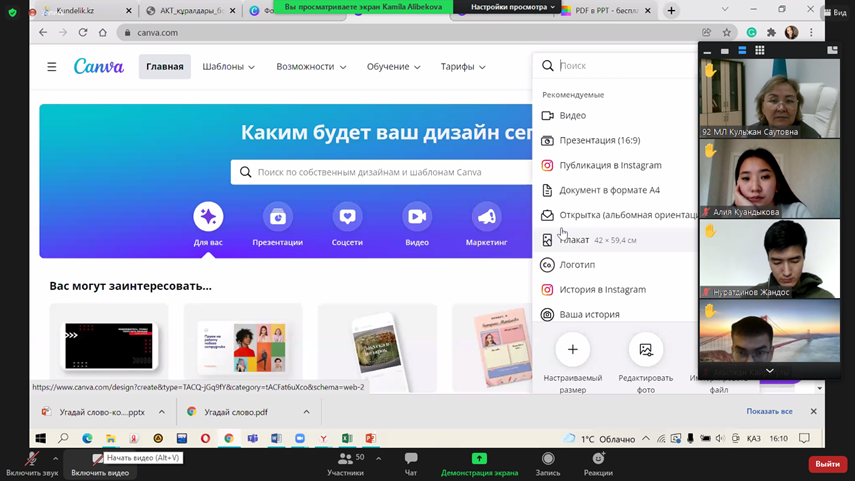Click Показать все downloads link

click(769, 412)
